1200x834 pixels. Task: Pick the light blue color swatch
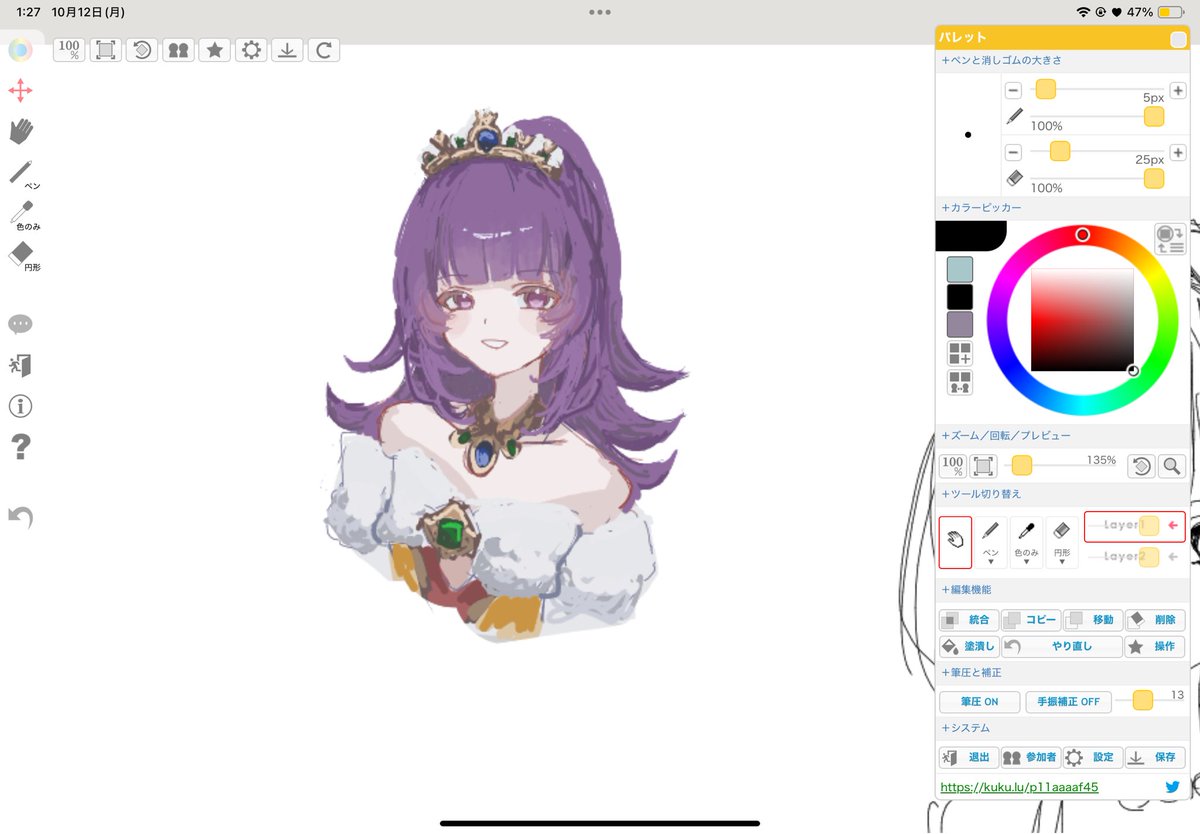tap(960, 269)
